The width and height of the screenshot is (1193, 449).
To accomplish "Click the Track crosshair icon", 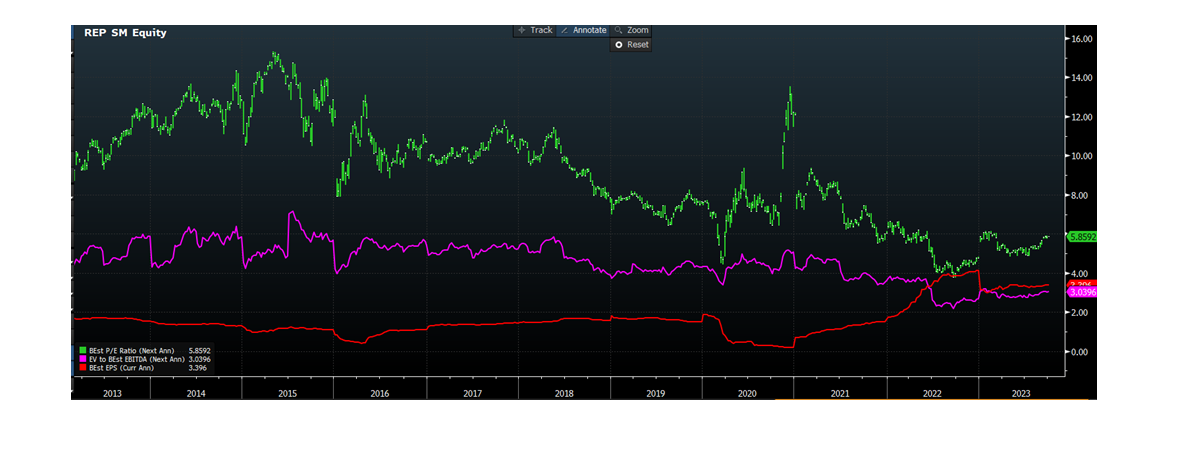I will click(521, 30).
